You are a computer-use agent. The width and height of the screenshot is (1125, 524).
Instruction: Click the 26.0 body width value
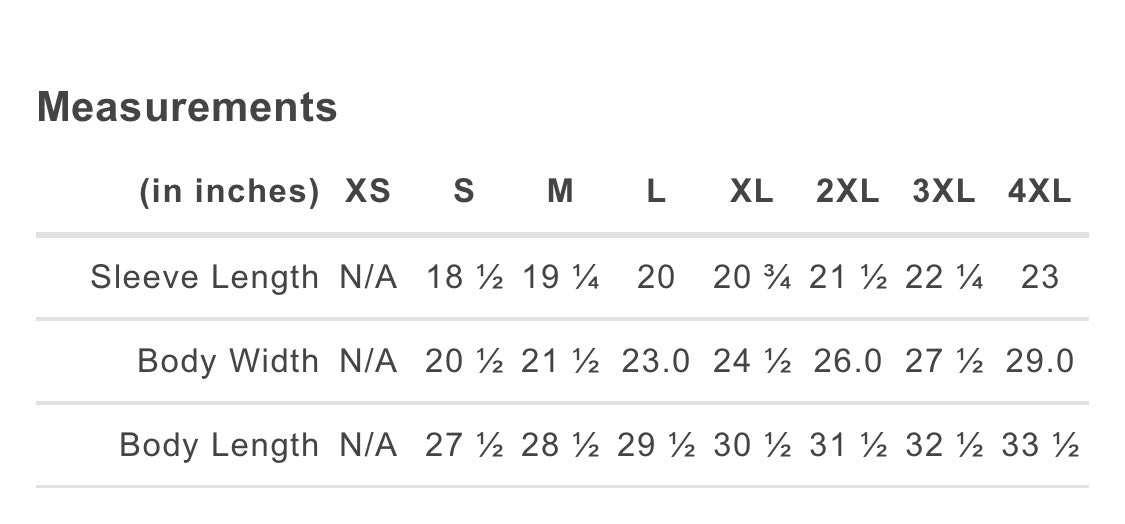pos(848,361)
